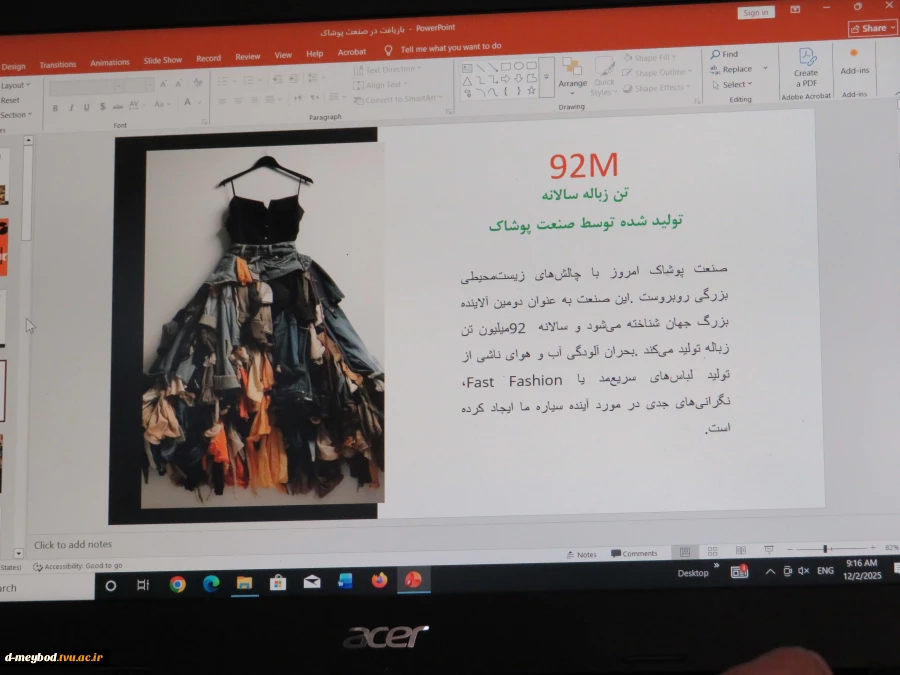Click the Replace button
900x675 pixels.
pos(732,69)
